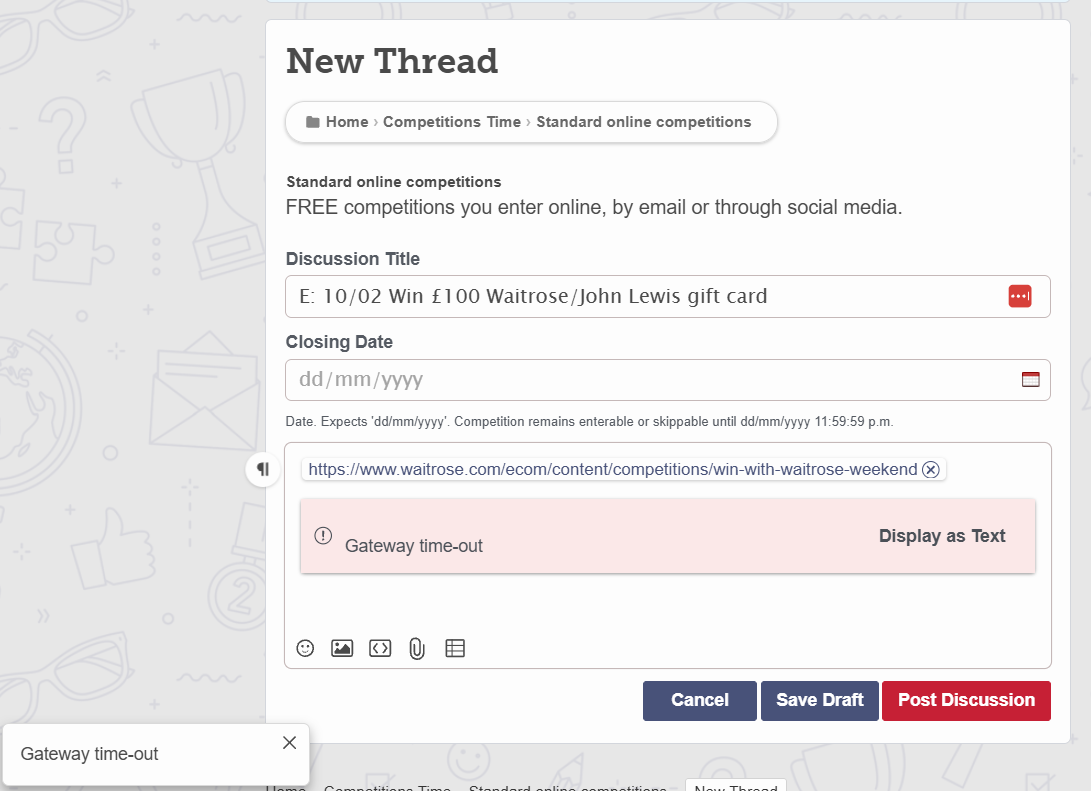The height and width of the screenshot is (791, 1091).
Task: Choose Display as Text for failed embed
Action: click(941, 536)
